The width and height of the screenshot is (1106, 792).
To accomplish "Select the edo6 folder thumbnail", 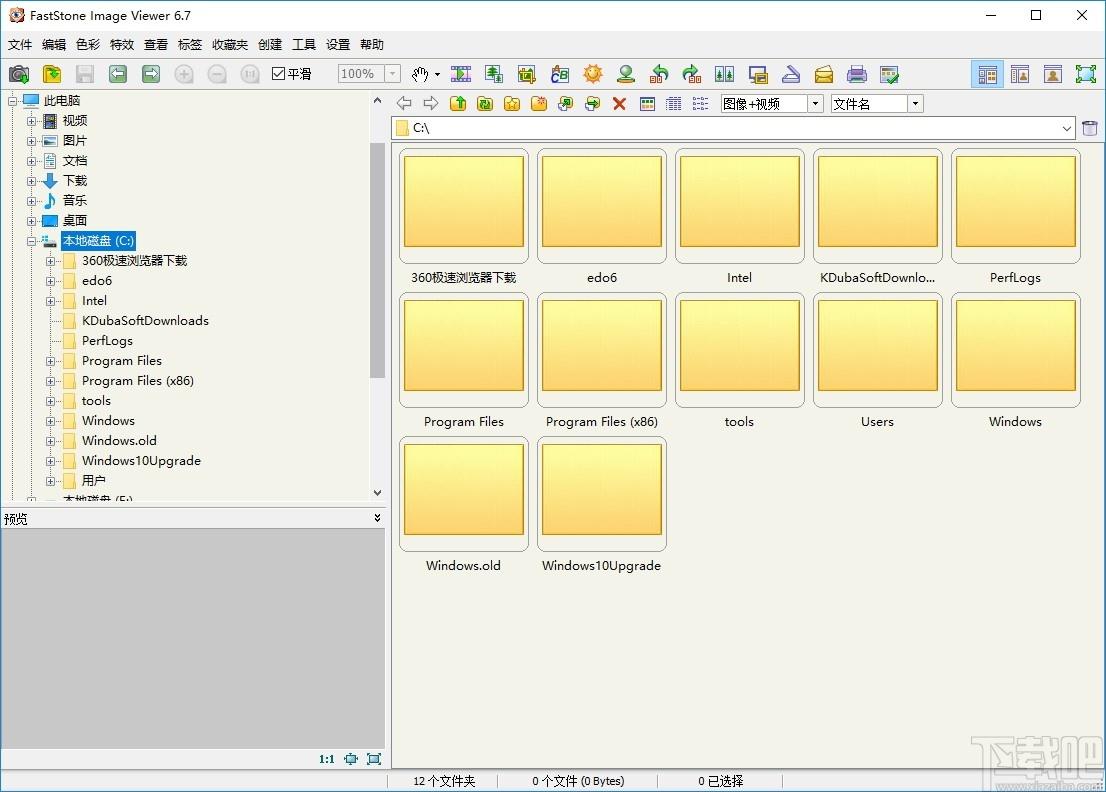I will point(602,207).
